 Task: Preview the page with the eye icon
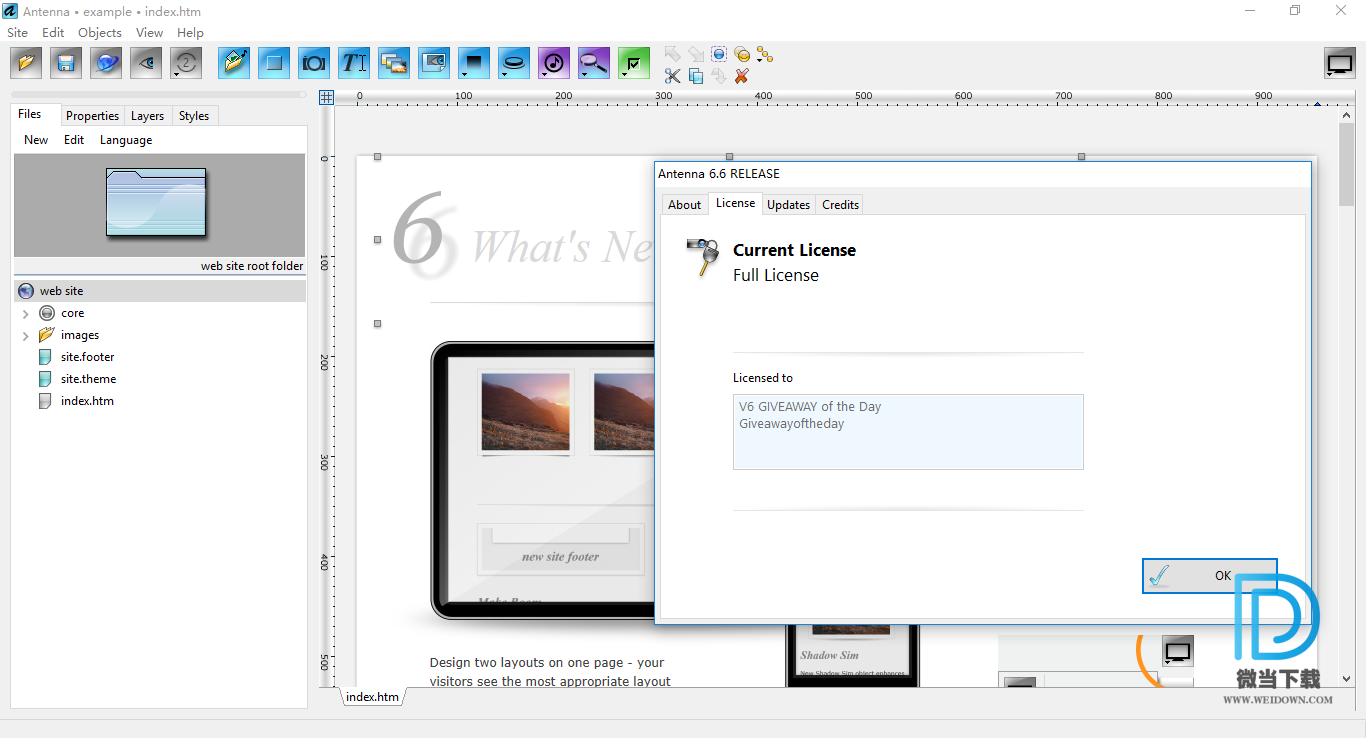coord(146,63)
